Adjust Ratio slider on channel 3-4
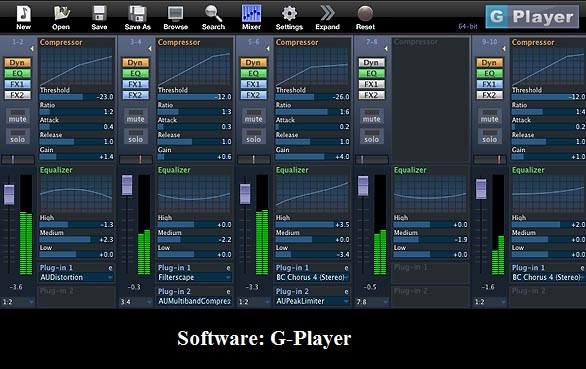The height and width of the screenshot is (369, 586). click(195, 112)
